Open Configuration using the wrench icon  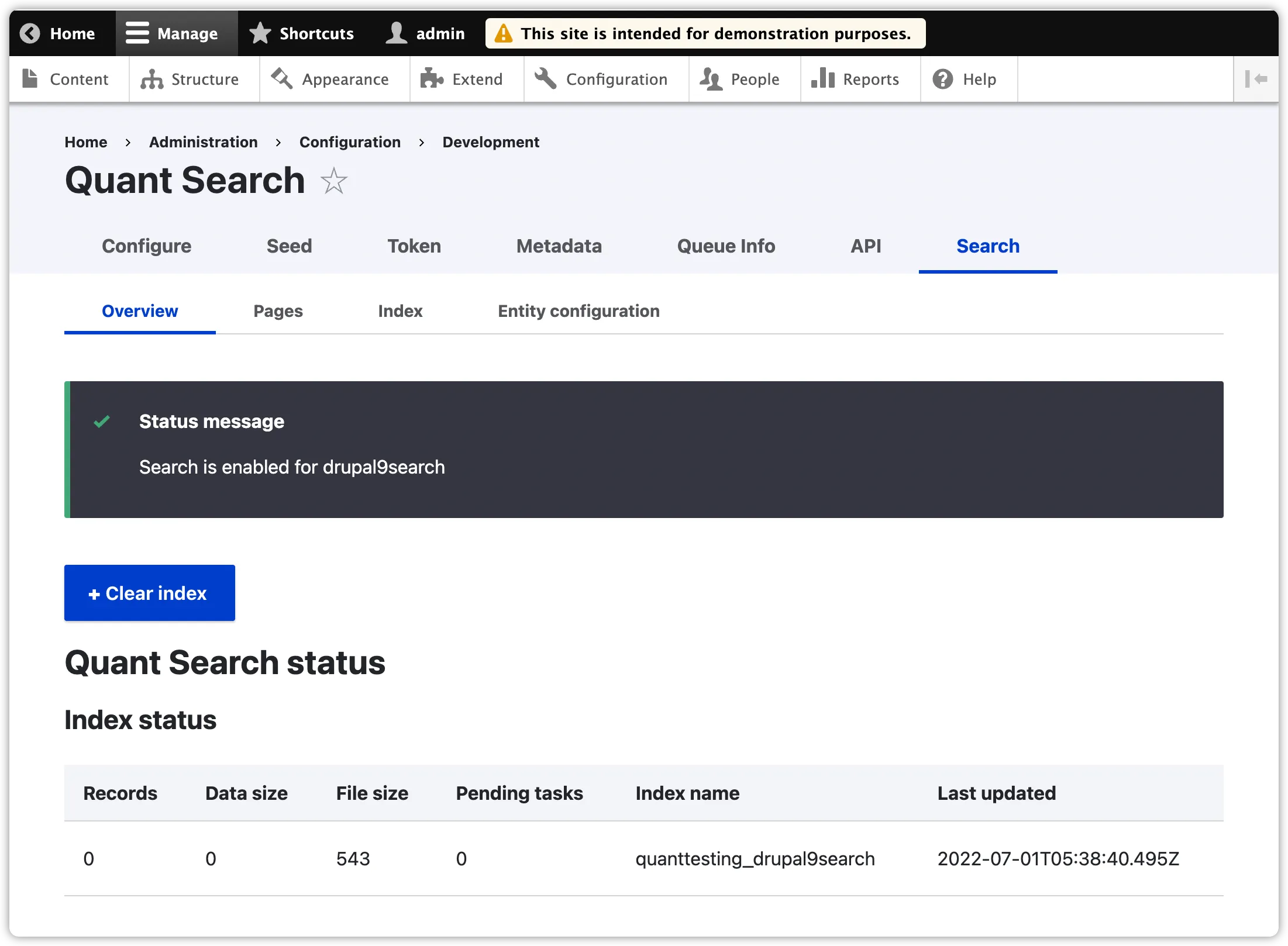pos(545,79)
